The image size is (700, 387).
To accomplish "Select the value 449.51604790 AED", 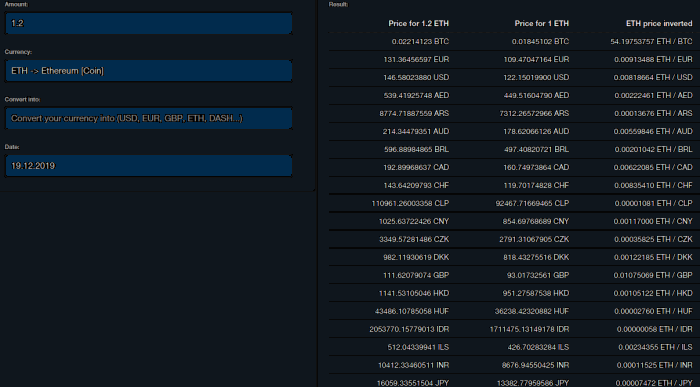I will click(536, 96).
